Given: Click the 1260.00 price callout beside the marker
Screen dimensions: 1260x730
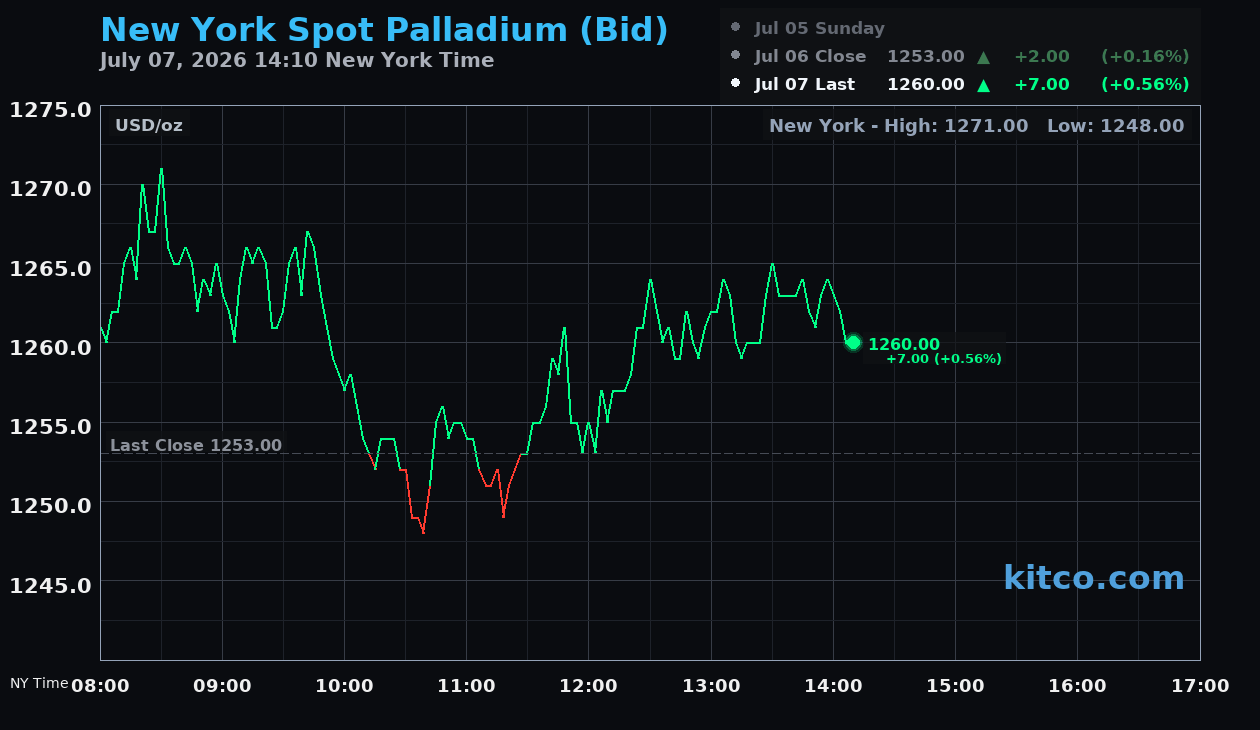Looking at the screenshot, I should pos(904,345).
